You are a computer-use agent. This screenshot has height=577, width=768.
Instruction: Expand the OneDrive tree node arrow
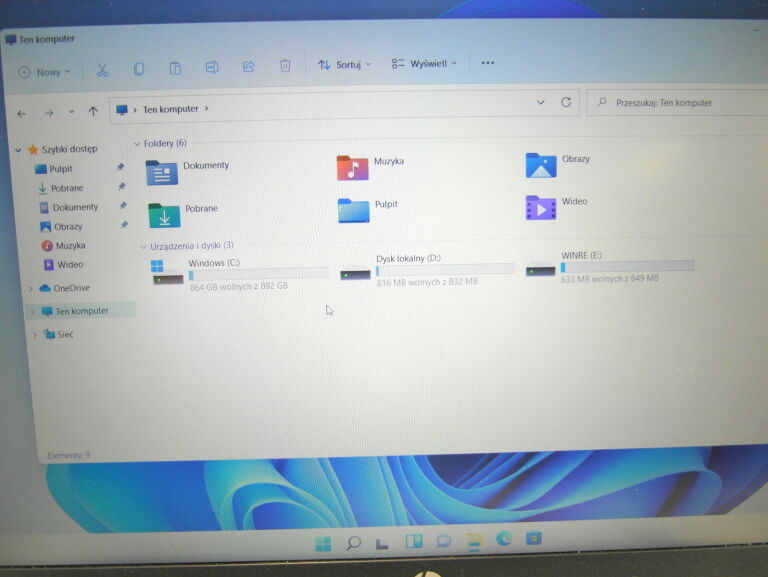[30, 288]
